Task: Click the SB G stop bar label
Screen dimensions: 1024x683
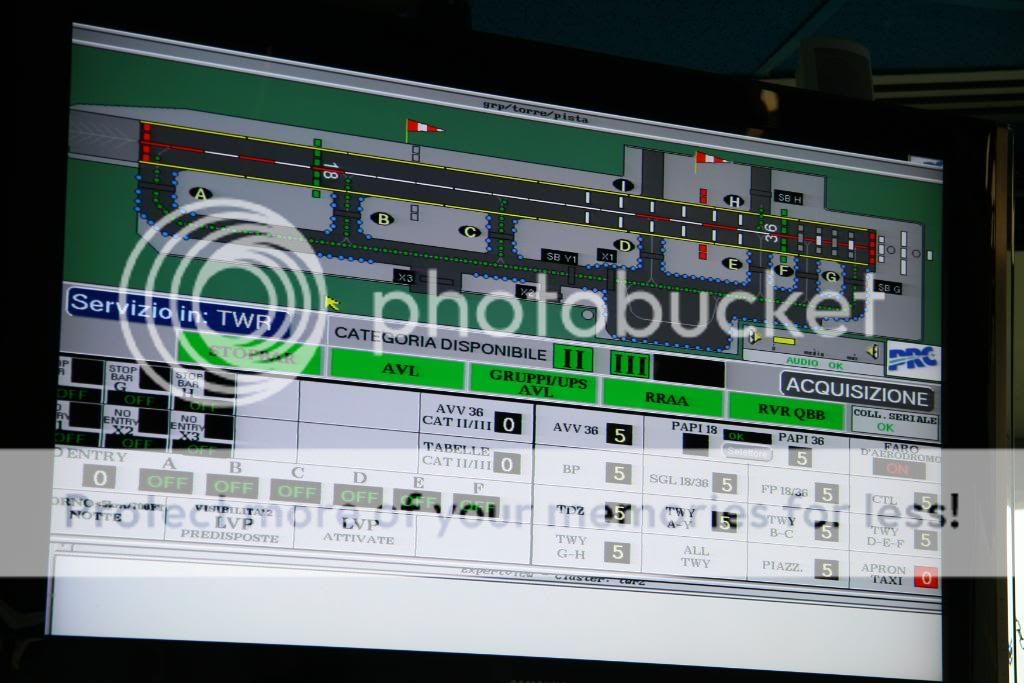Action: pyautogui.click(x=888, y=287)
